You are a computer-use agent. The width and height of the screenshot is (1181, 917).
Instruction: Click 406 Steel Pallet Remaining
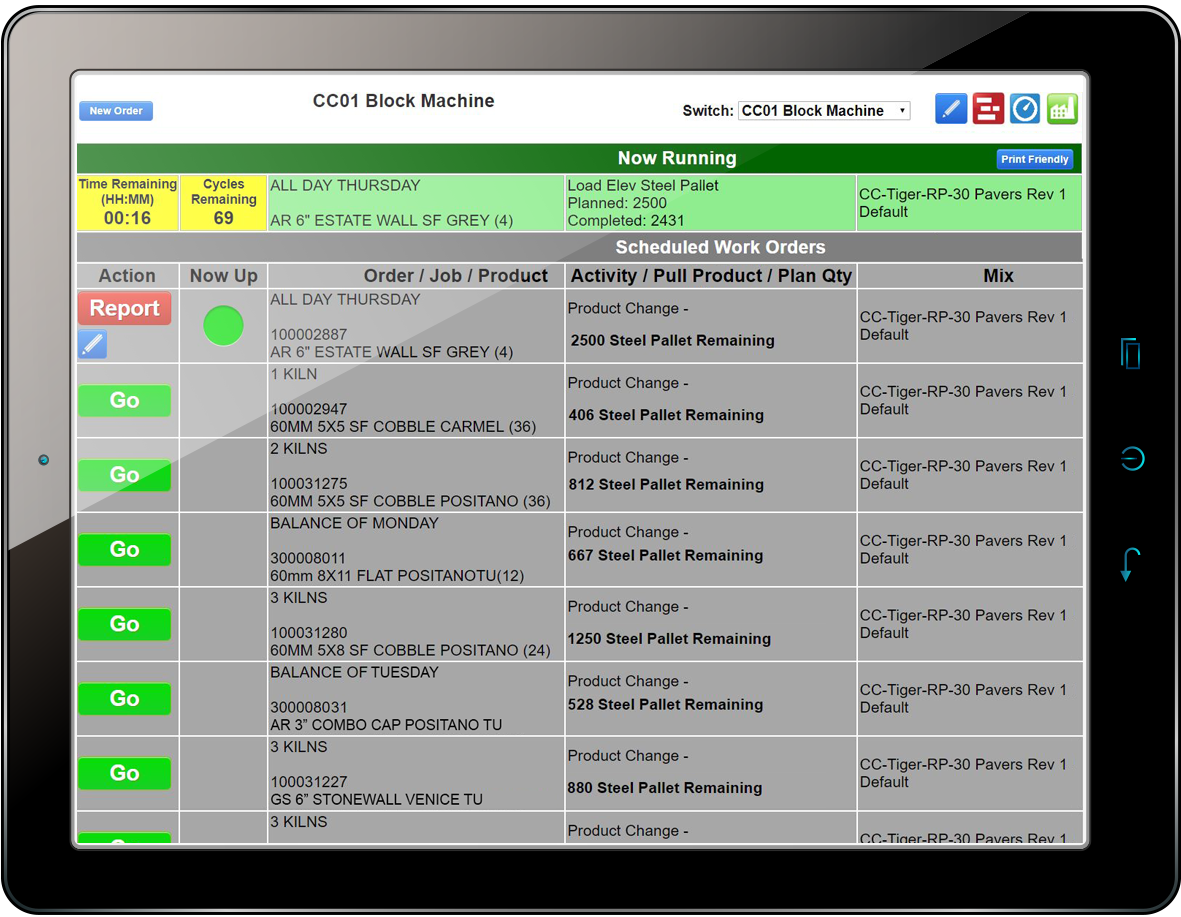[x=666, y=415]
